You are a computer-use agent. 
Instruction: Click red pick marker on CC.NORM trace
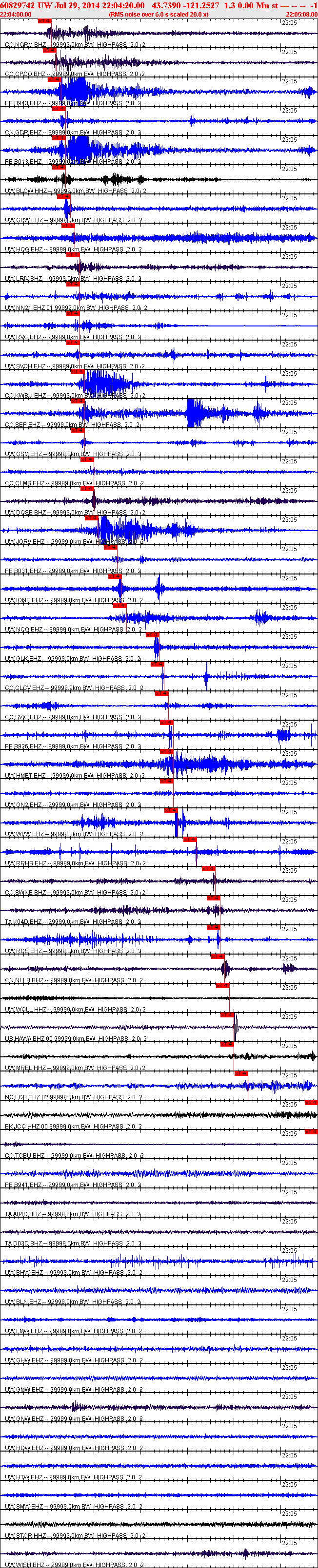click(x=44, y=20)
